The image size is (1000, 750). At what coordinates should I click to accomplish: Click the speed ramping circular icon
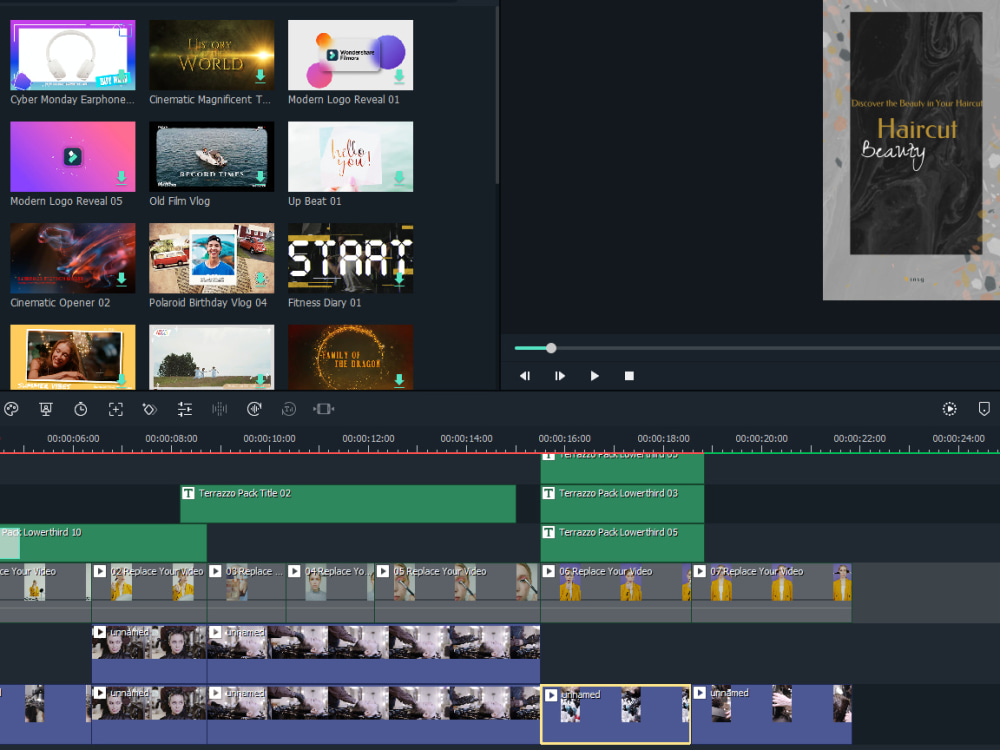(289, 409)
